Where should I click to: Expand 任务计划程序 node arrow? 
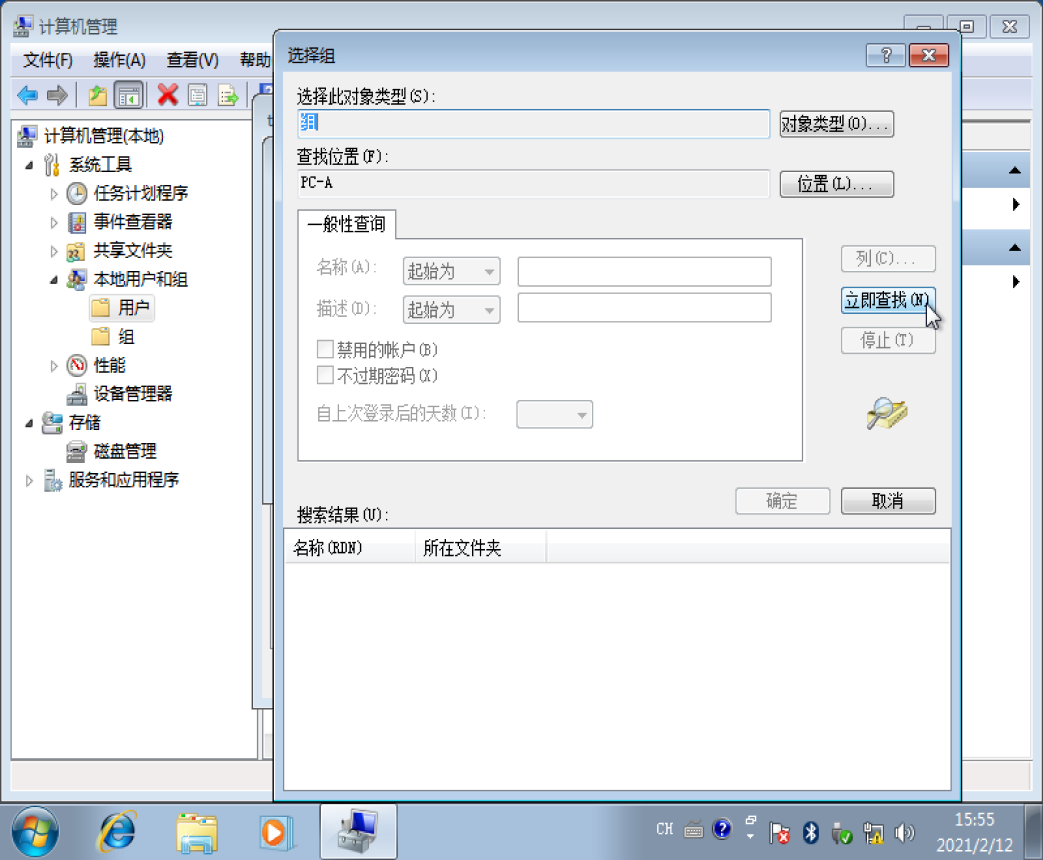coord(54,194)
